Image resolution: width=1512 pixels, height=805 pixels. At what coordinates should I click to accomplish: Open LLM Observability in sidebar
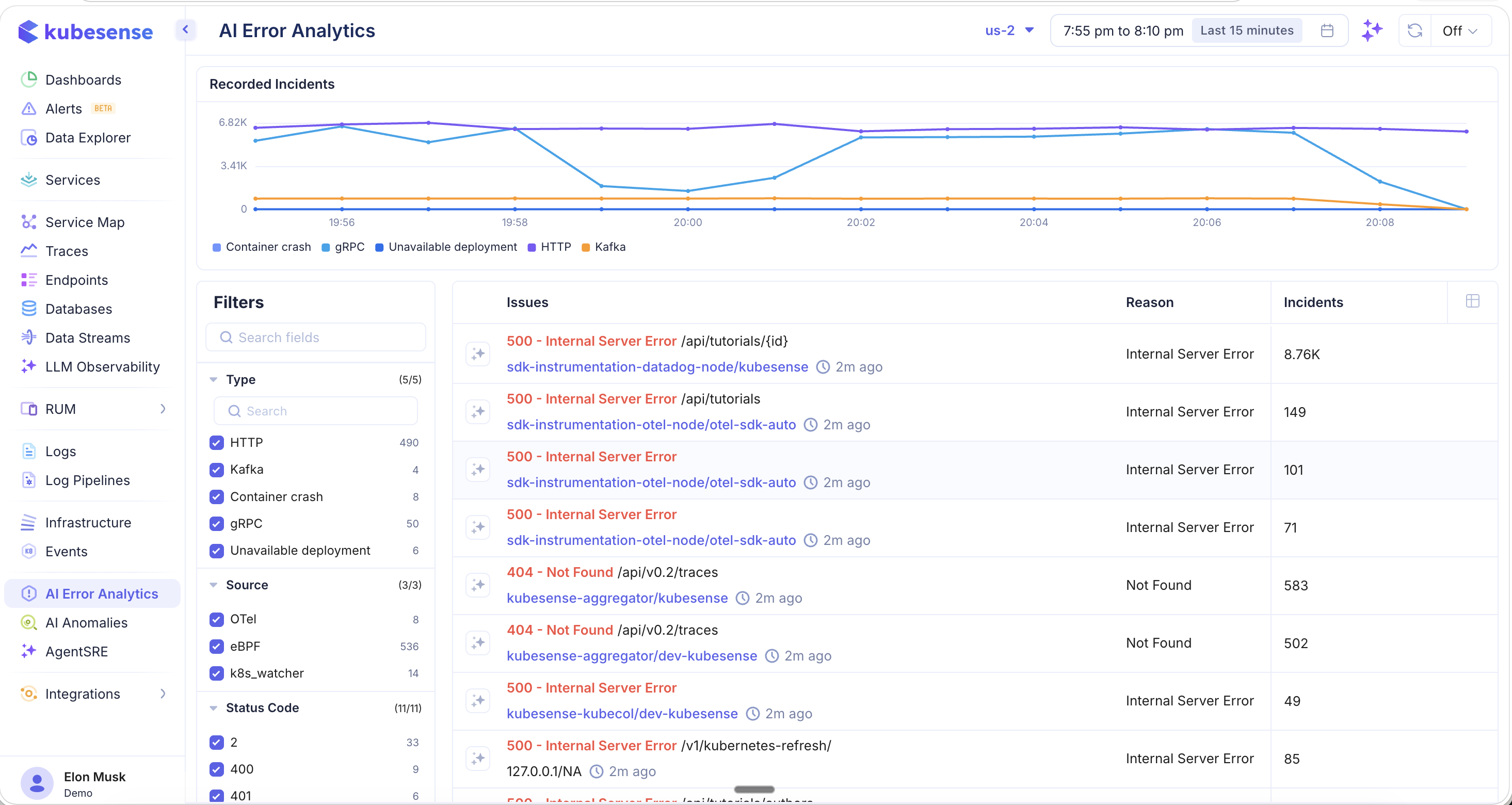[103, 367]
